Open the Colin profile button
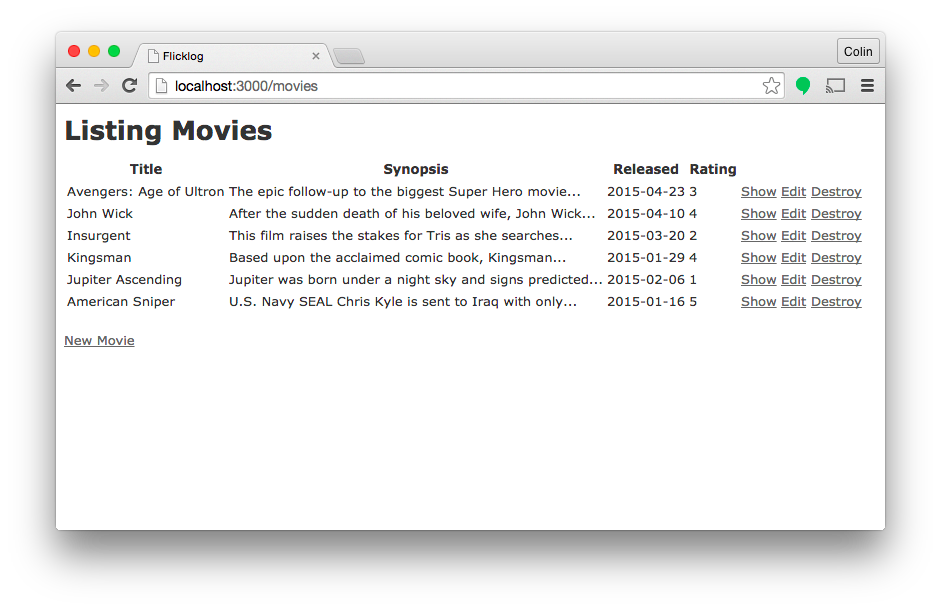This screenshot has height=610, width=941. click(858, 52)
